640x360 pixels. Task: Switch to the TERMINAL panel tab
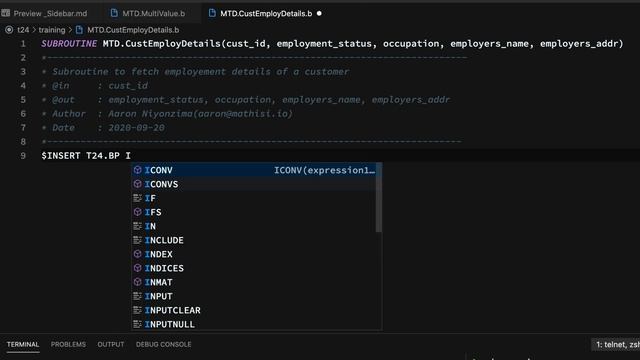[x=23, y=344]
